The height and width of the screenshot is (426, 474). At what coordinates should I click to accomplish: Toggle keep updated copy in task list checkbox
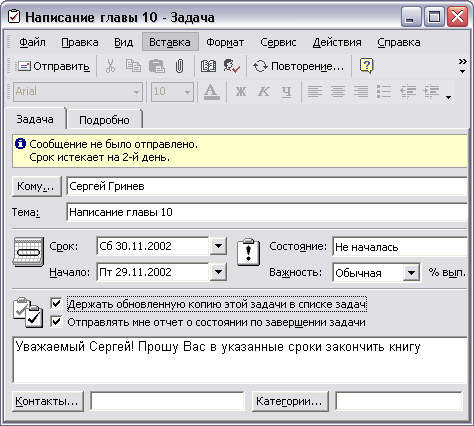[x=56, y=304]
